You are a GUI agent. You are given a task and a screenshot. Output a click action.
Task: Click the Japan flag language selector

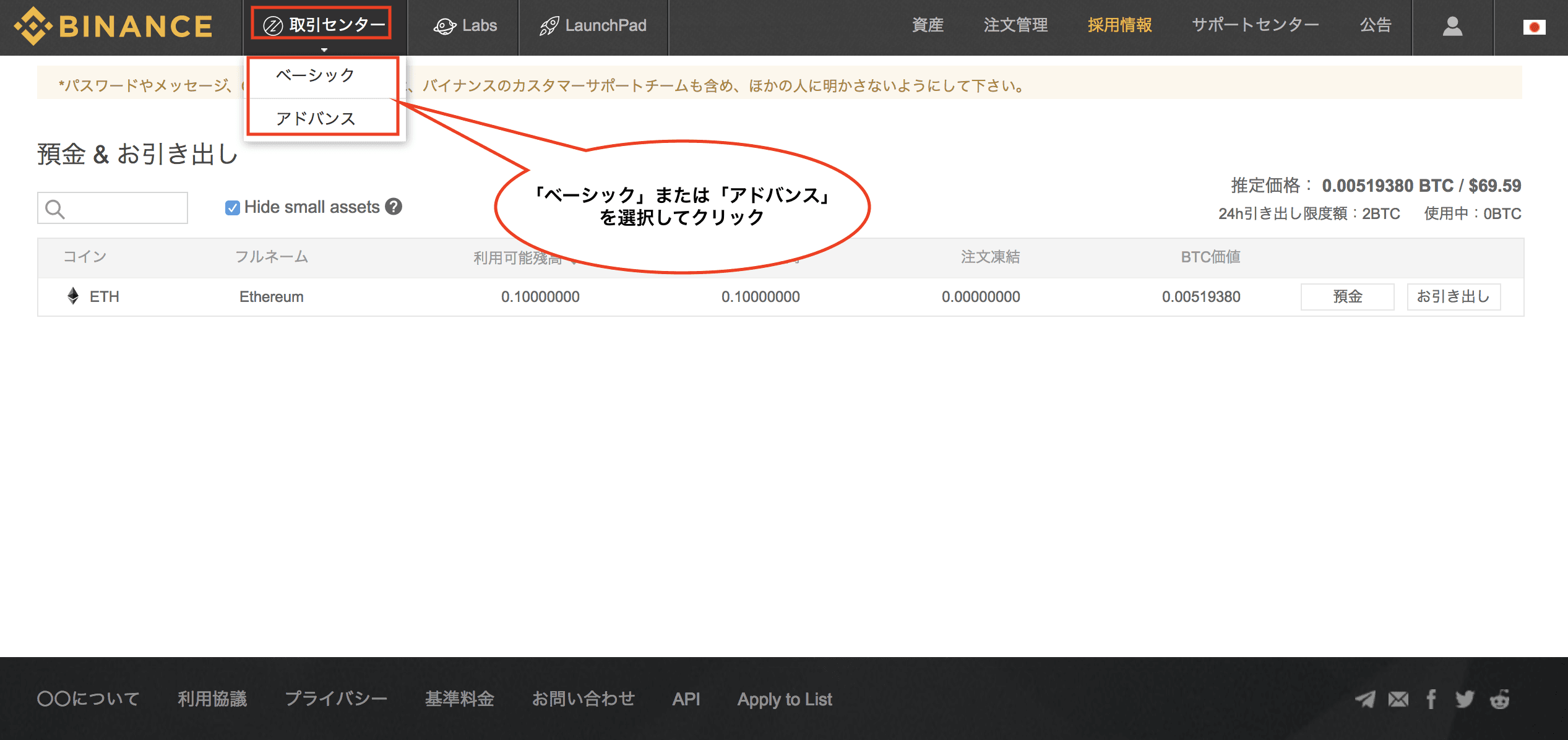(1534, 27)
